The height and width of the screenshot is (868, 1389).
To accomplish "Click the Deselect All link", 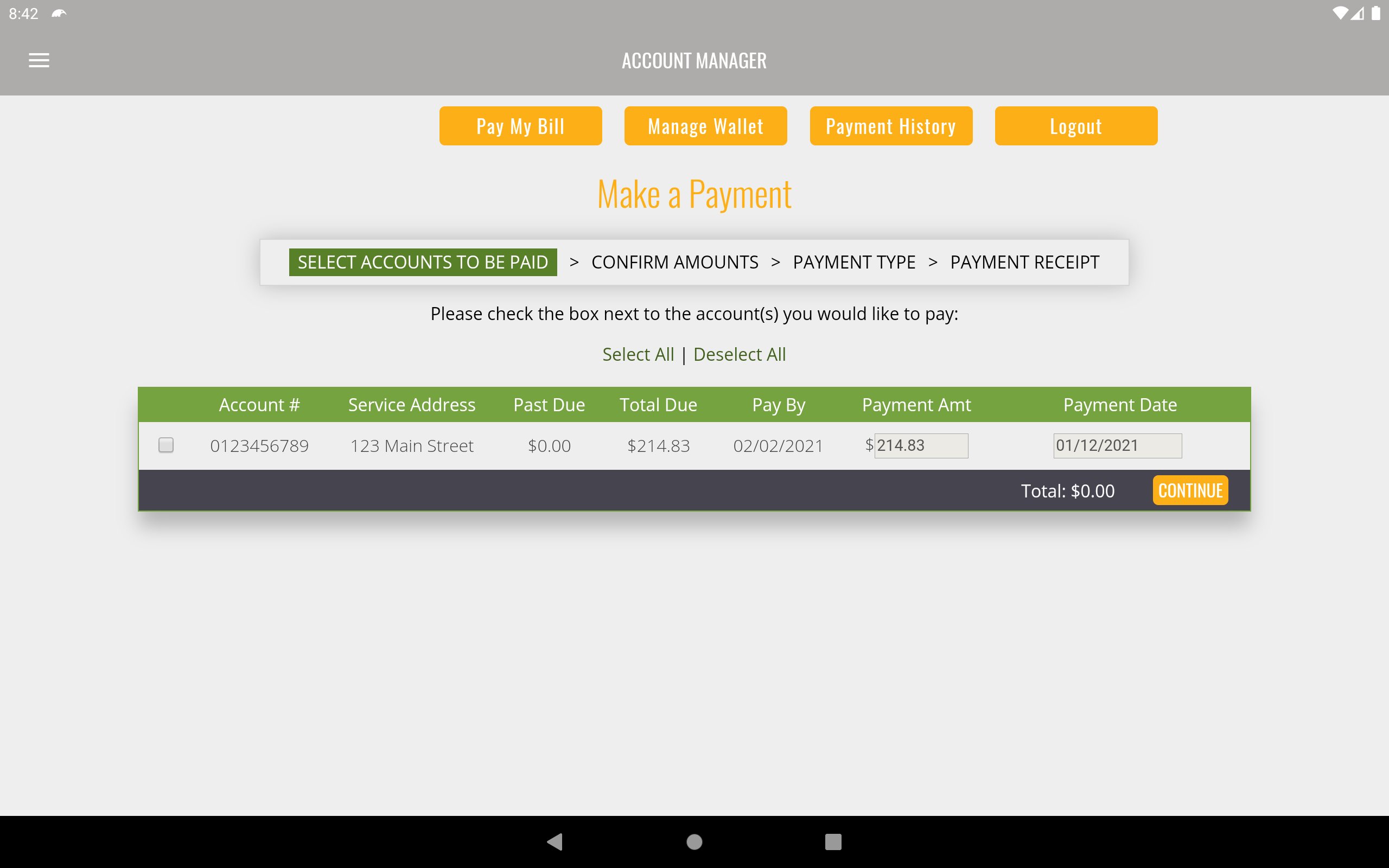I will pyautogui.click(x=740, y=354).
